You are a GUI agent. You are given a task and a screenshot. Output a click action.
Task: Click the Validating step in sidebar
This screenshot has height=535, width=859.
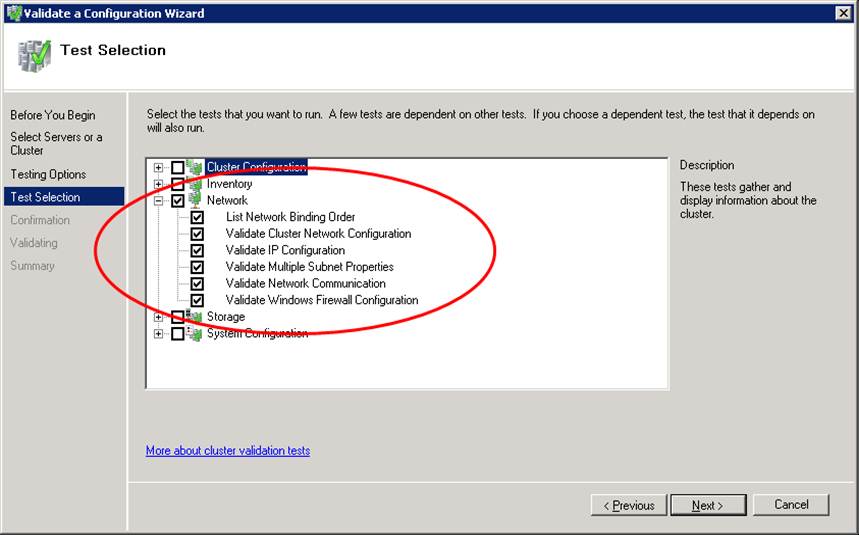(x=33, y=243)
